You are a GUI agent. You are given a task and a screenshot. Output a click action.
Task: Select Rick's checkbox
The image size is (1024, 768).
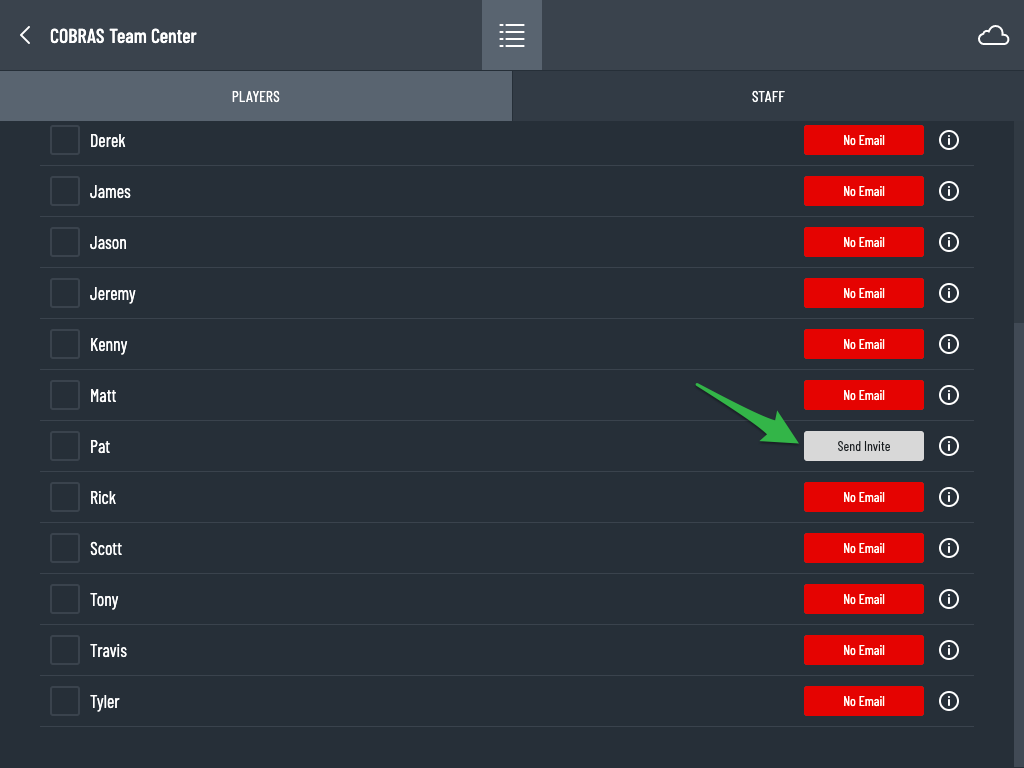[65, 497]
